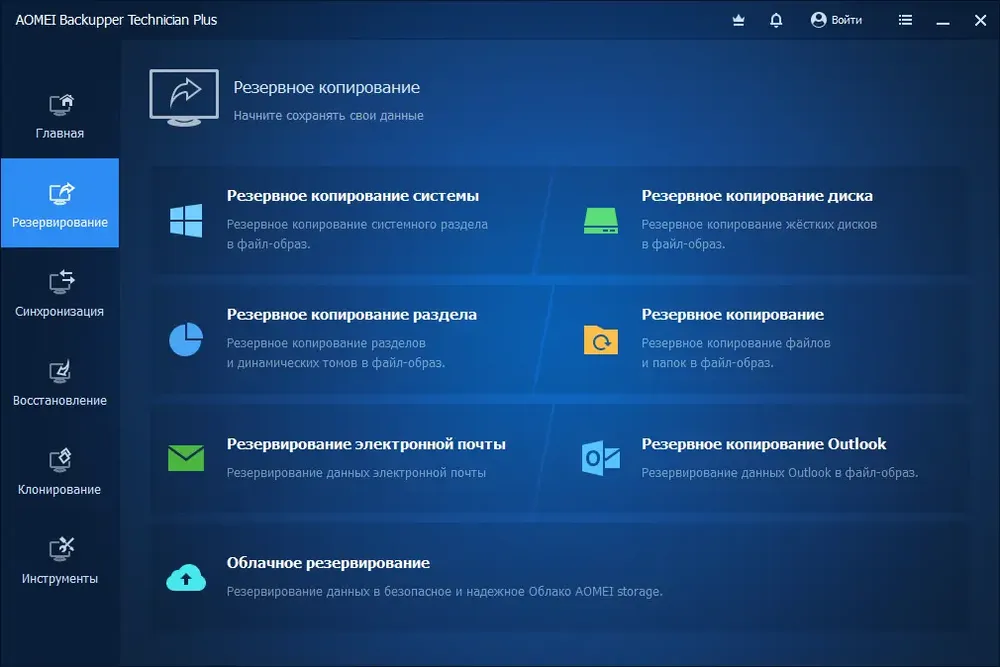Click the Windows logo system backup icon

tap(186, 221)
